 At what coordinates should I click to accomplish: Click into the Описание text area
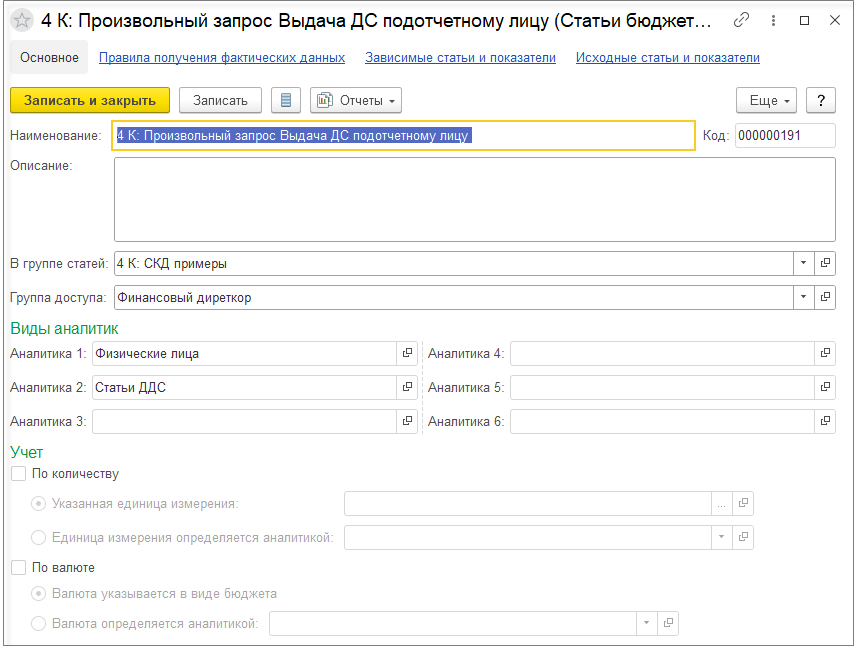pyautogui.click(x=474, y=199)
